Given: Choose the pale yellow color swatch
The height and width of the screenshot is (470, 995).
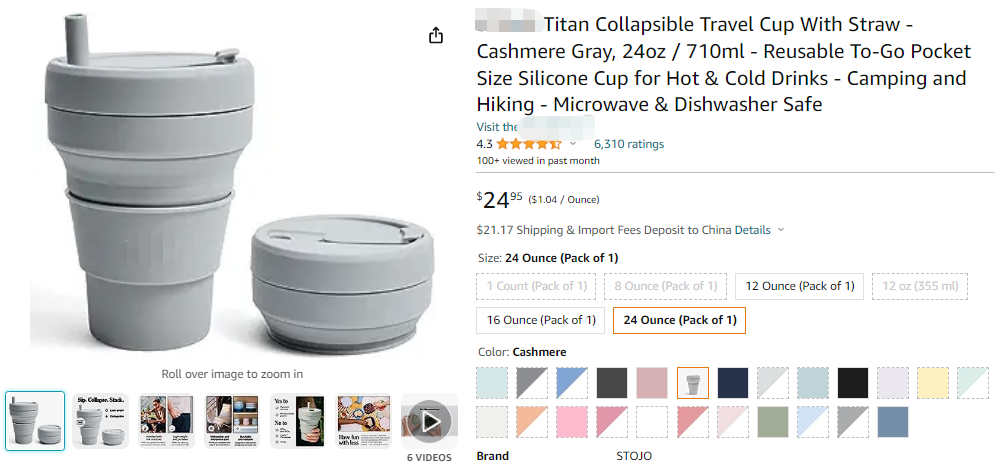Looking at the screenshot, I should click(x=933, y=382).
